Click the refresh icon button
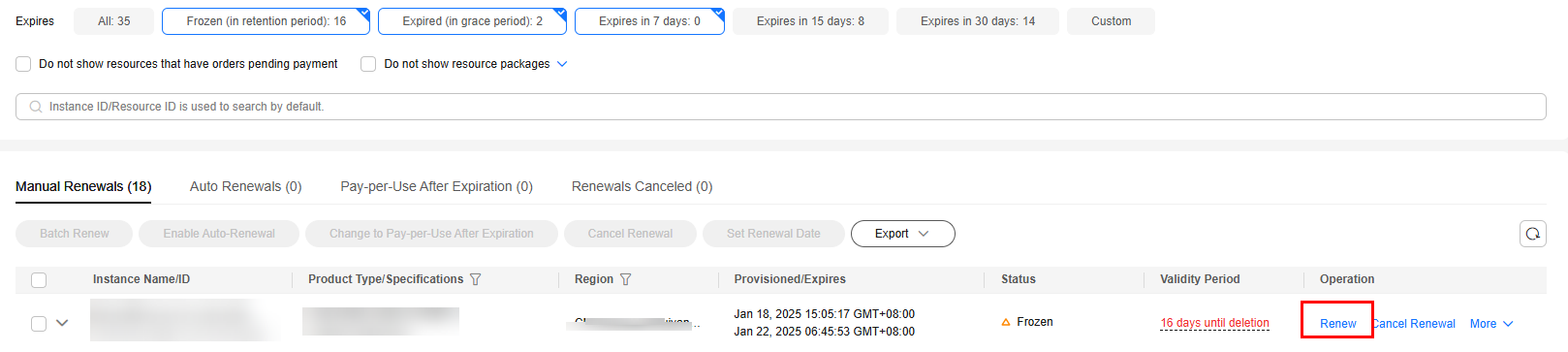Viewport: 1568px width, 352px height. (x=1532, y=234)
